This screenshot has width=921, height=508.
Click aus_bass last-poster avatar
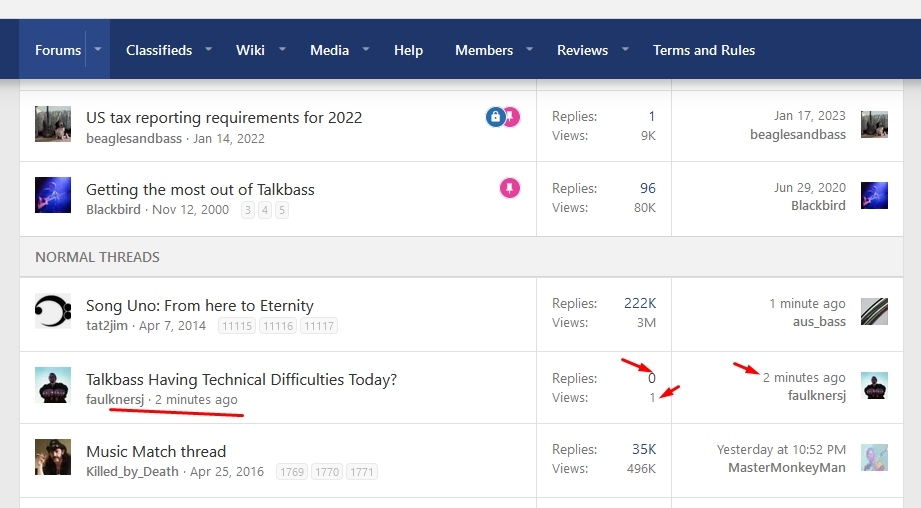click(874, 312)
